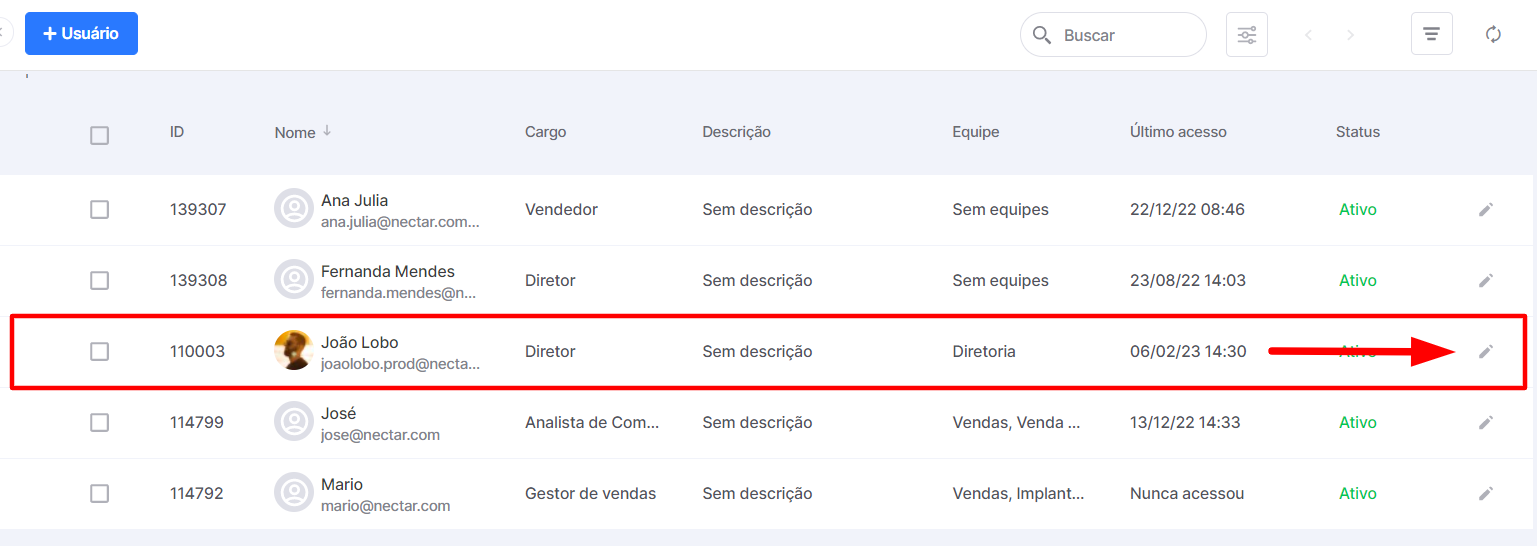Viewport: 1537px width, 546px height.
Task: Open the filter sliders icon beside search
Action: [1247, 35]
